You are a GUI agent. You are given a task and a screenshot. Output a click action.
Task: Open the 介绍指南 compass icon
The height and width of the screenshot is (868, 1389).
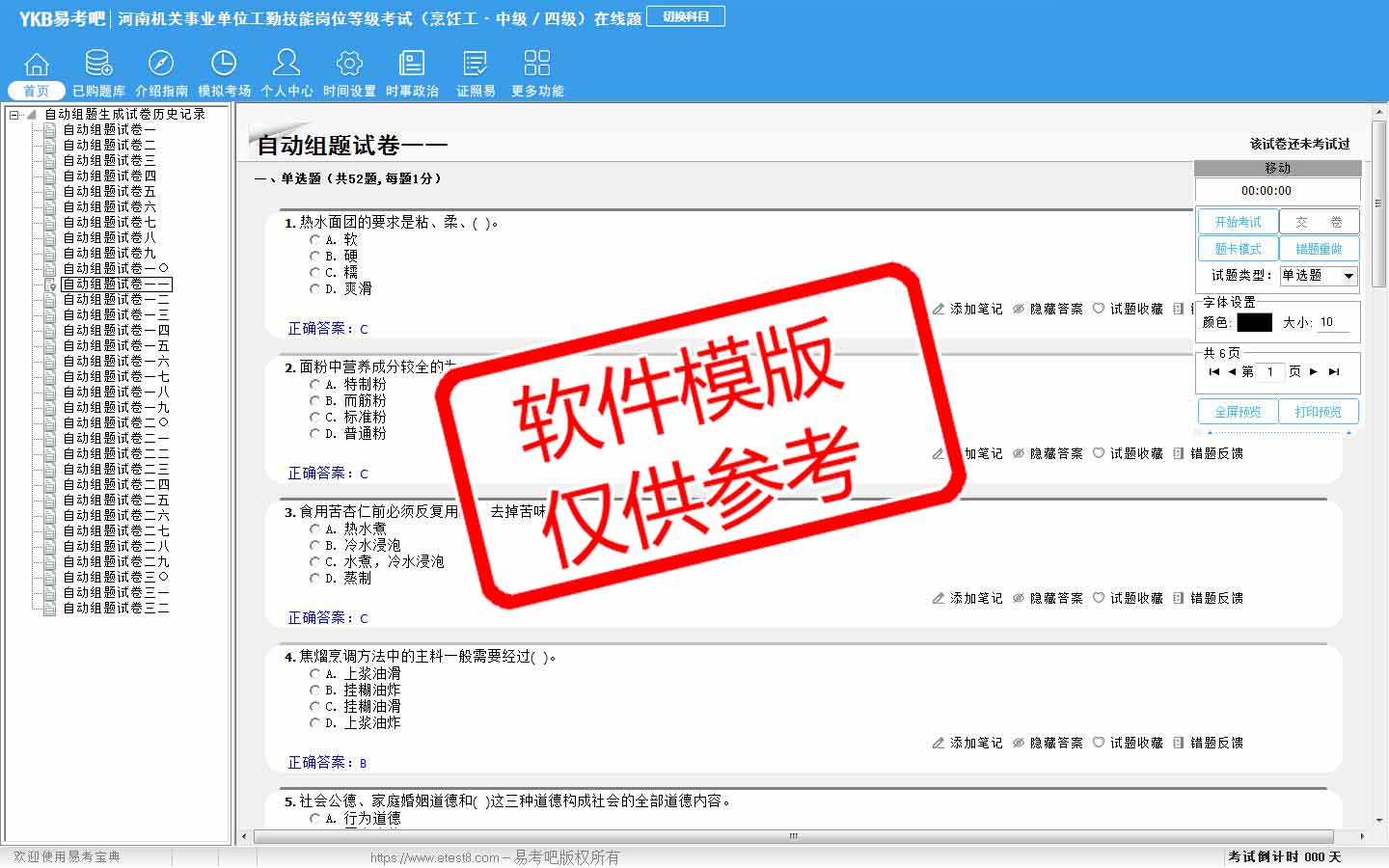[161, 64]
